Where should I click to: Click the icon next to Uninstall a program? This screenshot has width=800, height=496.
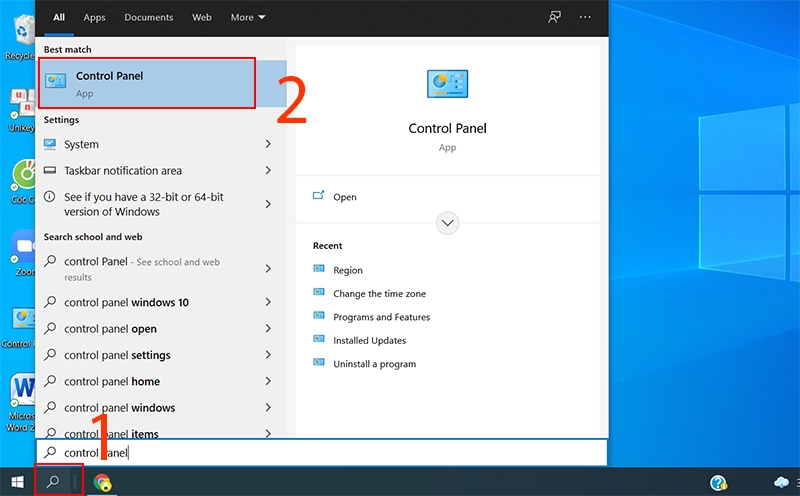coord(319,362)
